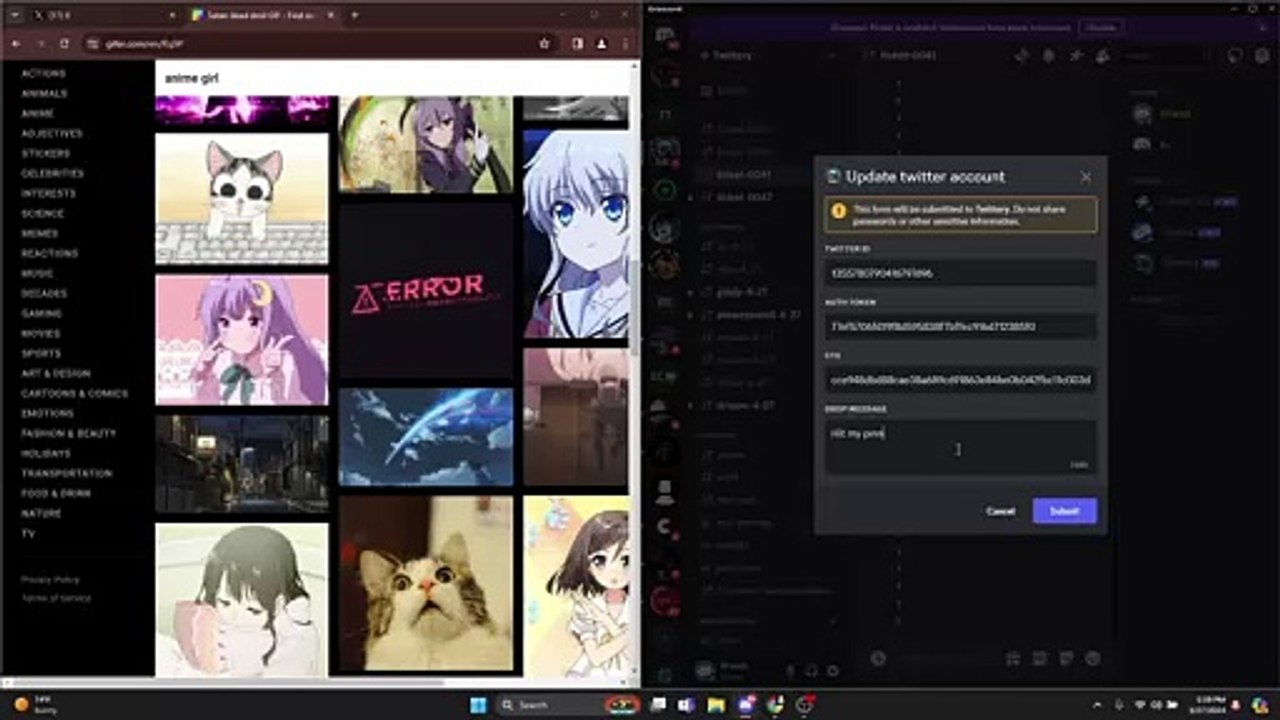
Task: Click Update in the Discord top banner
Action: coord(1101,27)
